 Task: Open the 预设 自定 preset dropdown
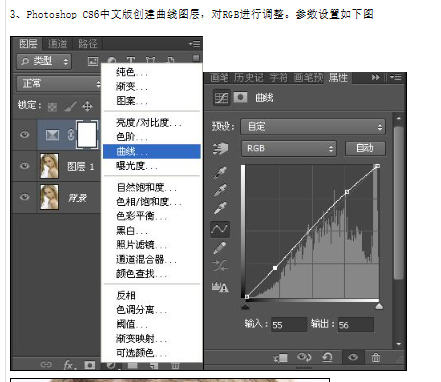(313, 127)
